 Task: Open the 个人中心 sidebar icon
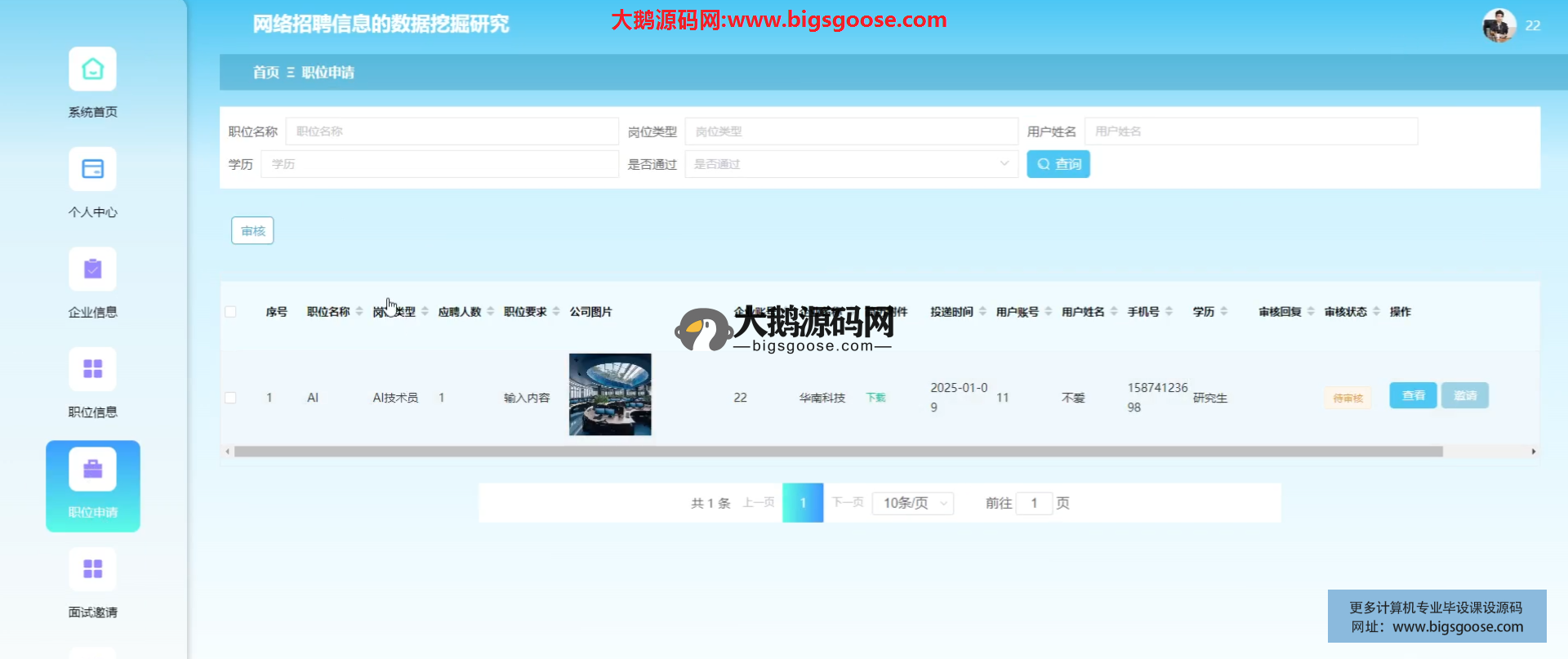coord(92,169)
